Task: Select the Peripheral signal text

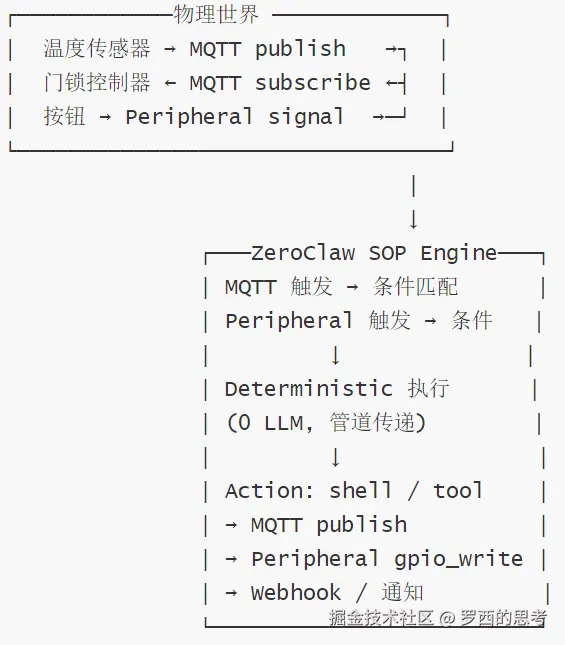Action: [x=234, y=116]
